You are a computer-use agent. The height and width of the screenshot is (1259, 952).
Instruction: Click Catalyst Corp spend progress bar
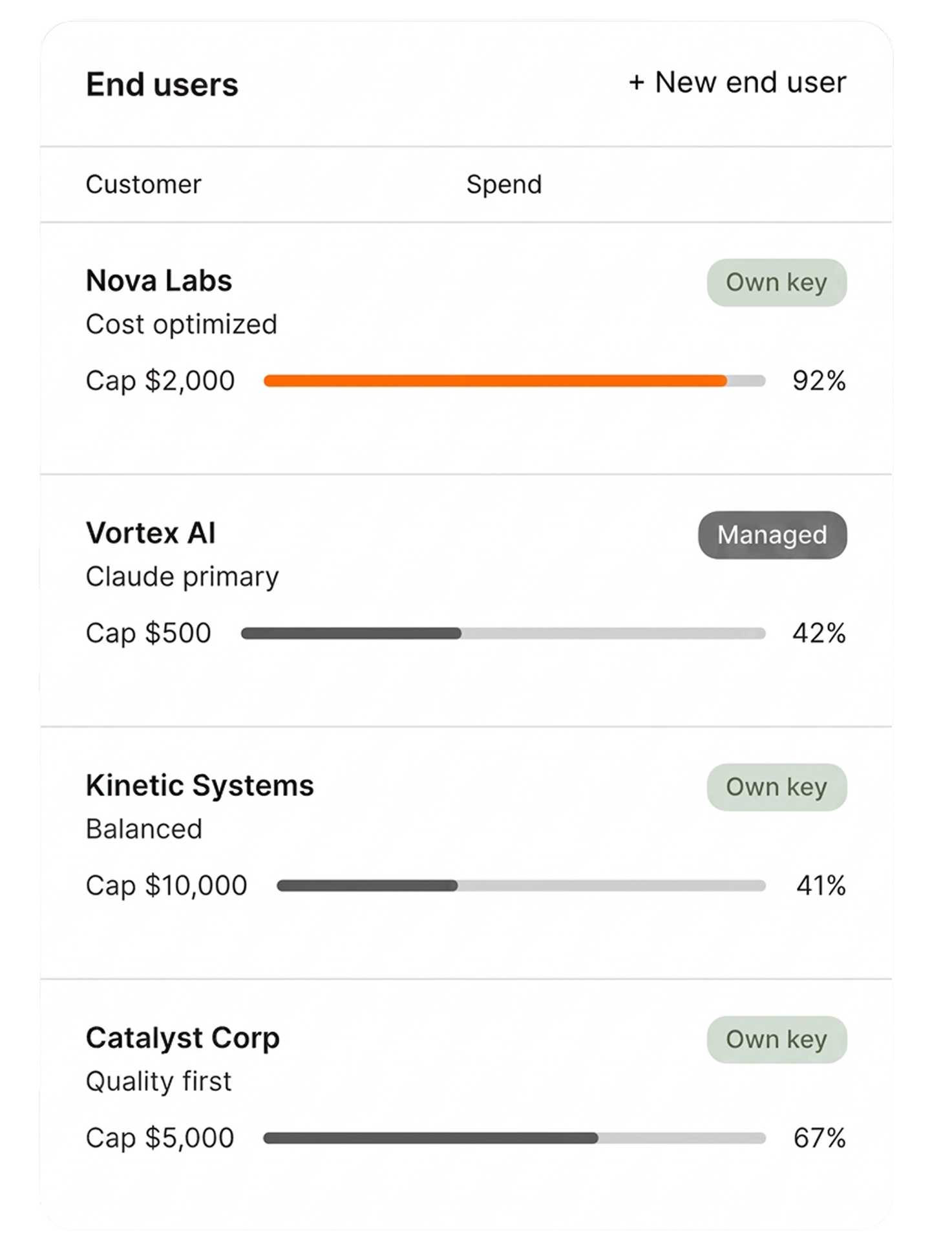[x=514, y=1137]
